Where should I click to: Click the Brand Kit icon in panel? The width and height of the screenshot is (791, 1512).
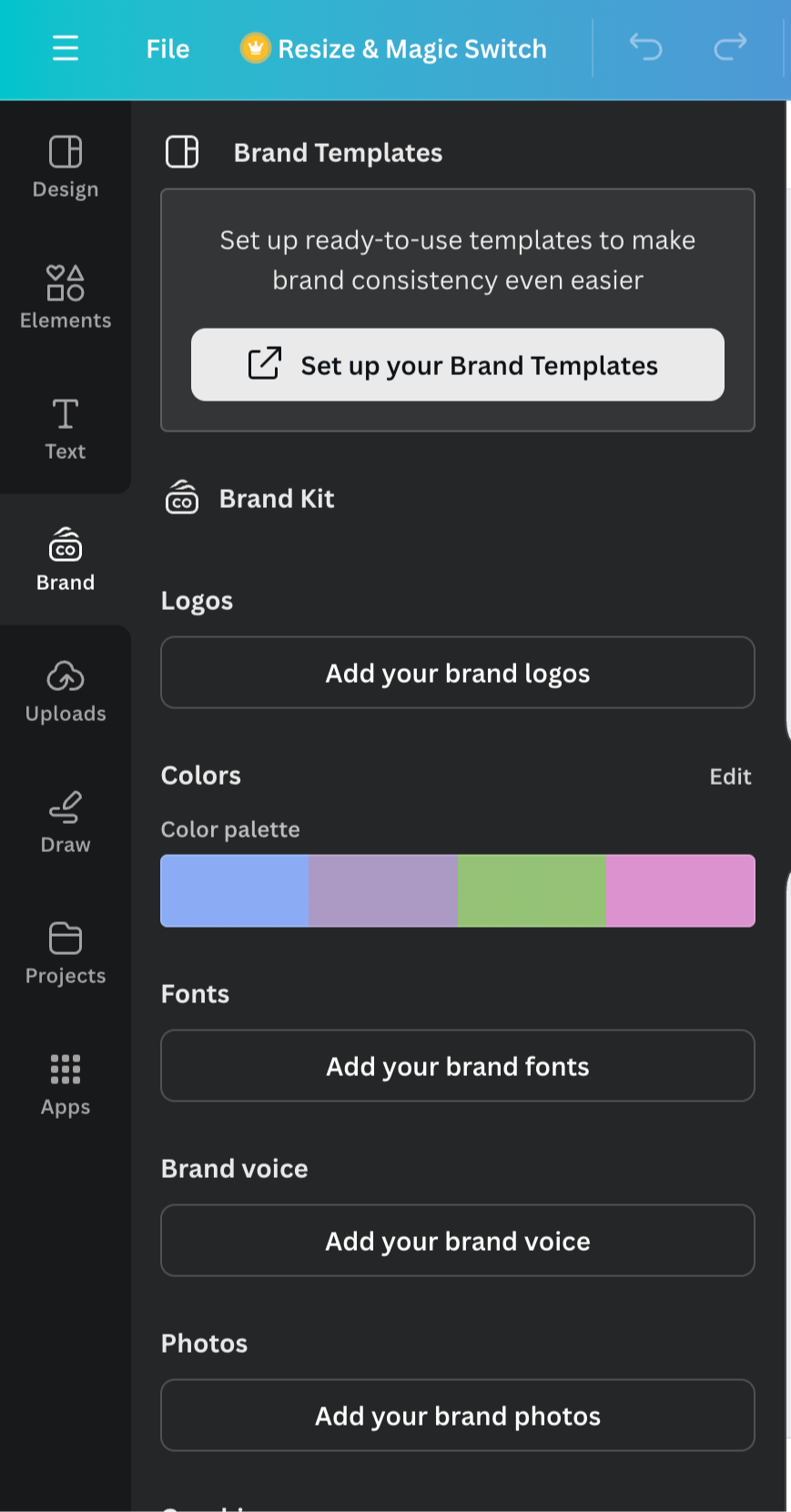pyautogui.click(x=182, y=498)
